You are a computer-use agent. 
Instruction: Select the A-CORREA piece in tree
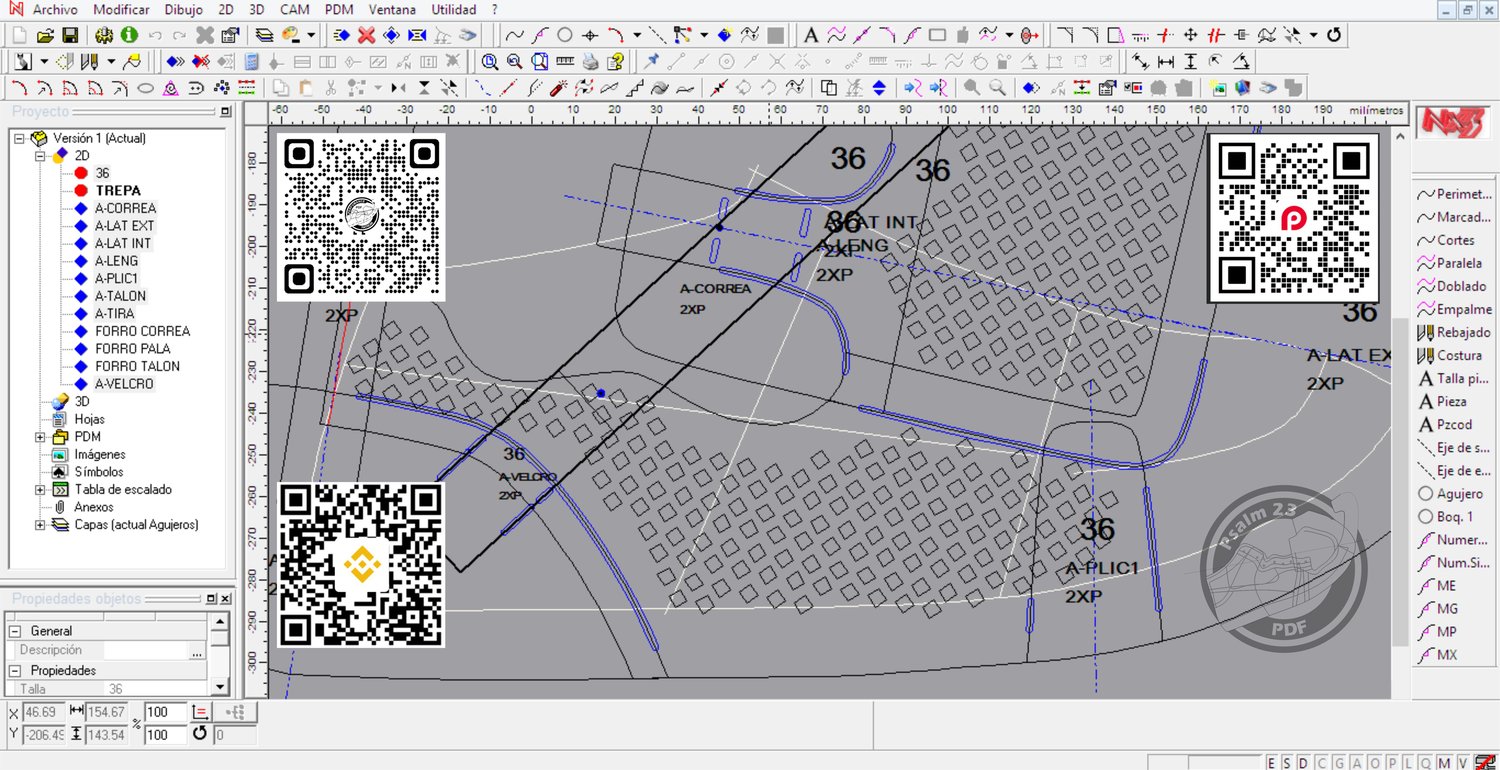(x=126, y=208)
